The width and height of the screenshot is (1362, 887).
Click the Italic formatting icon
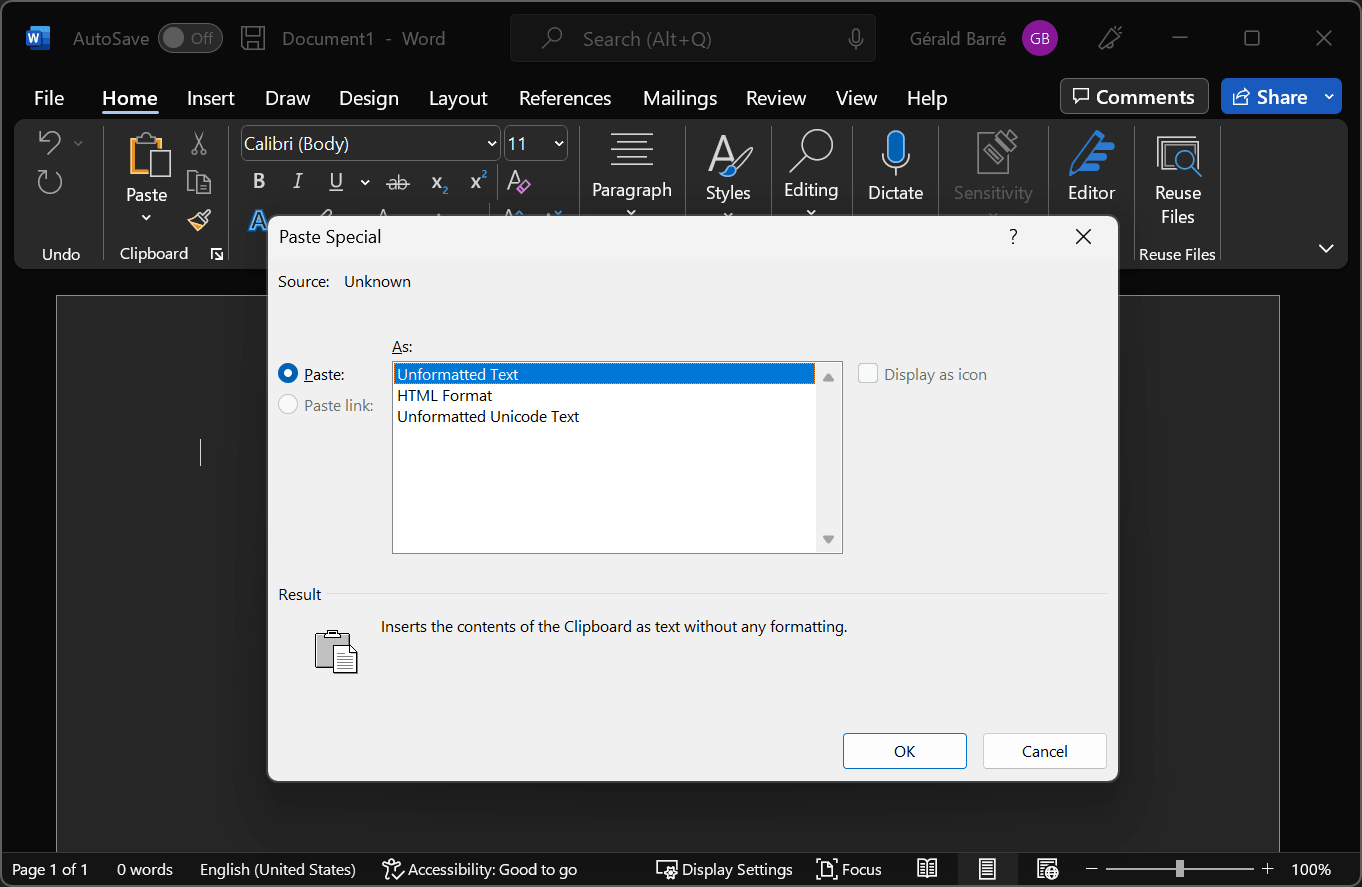coord(297,181)
